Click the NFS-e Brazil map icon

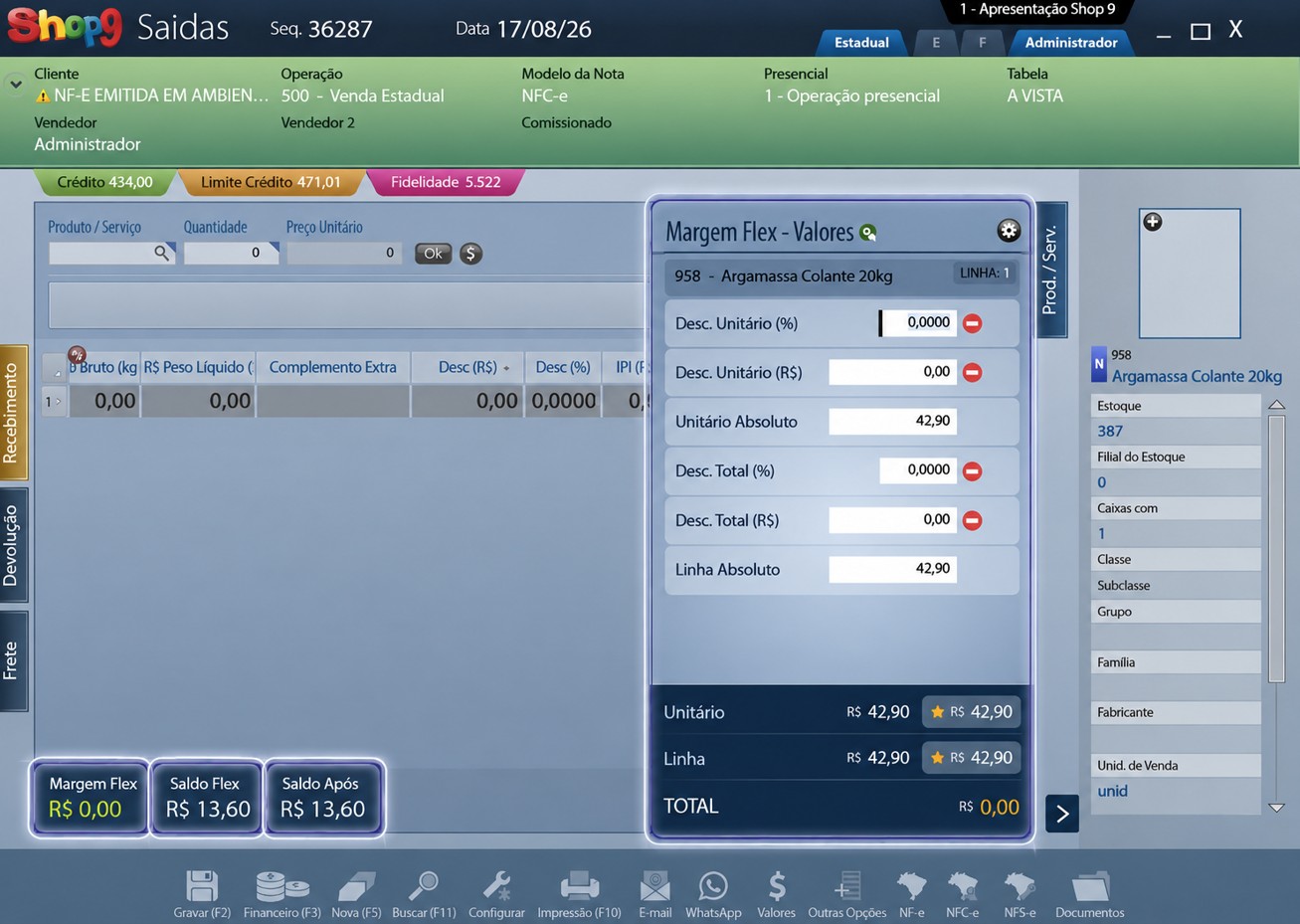click(1020, 885)
